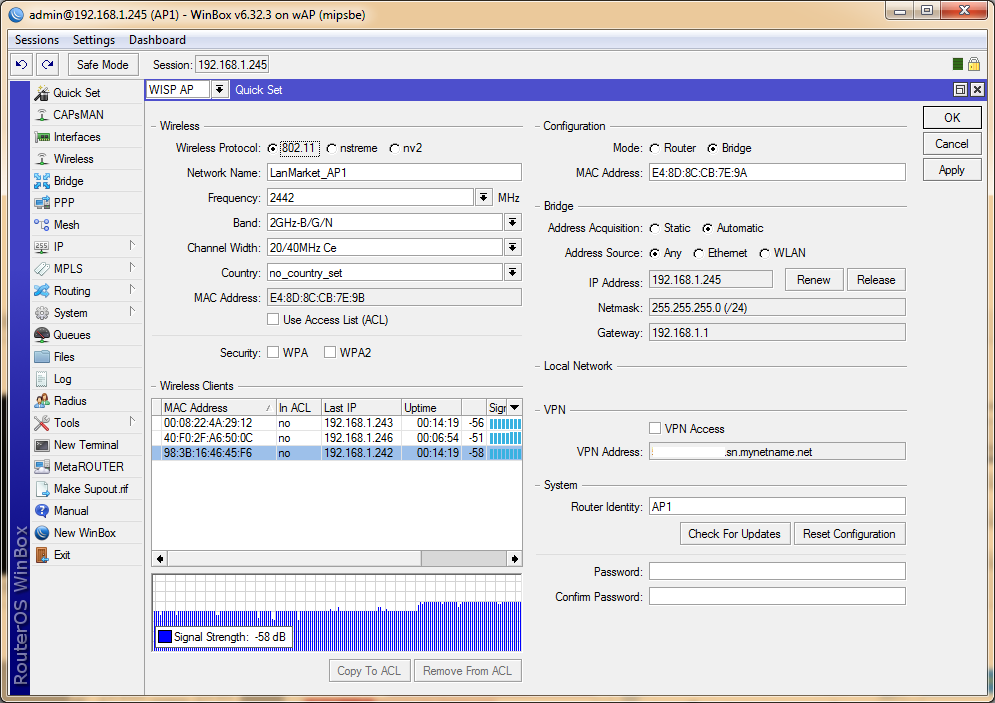Expand the Band dropdown list
The image size is (995, 703).
(512, 222)
